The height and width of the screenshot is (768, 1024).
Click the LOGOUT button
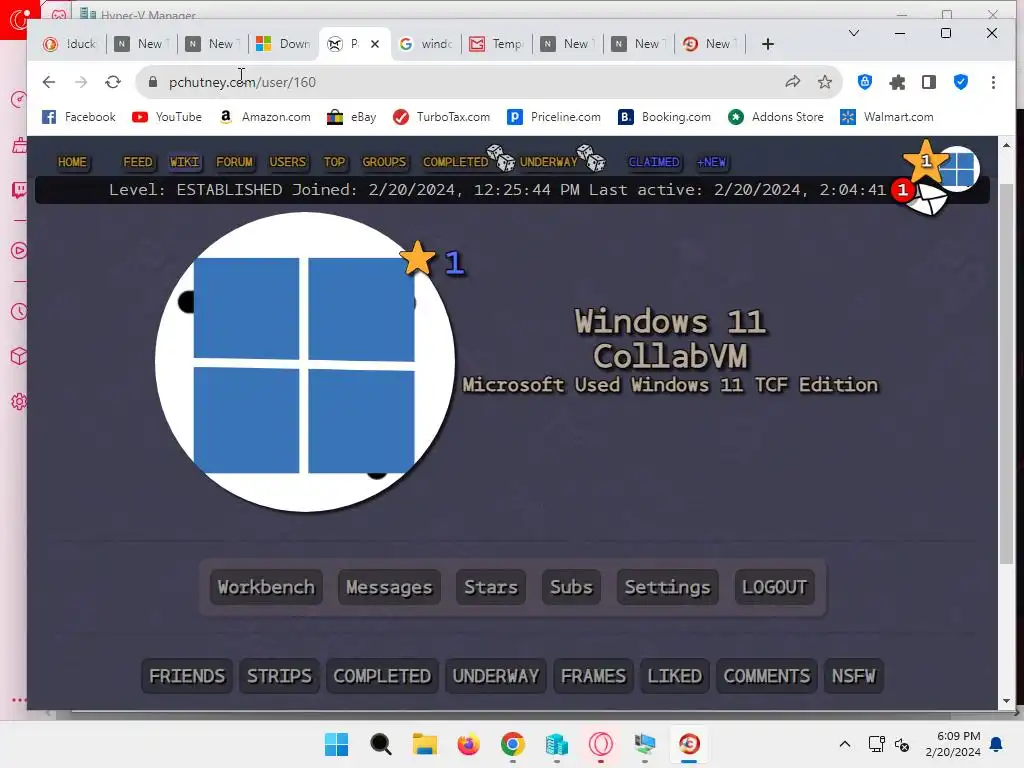point(775,587)
